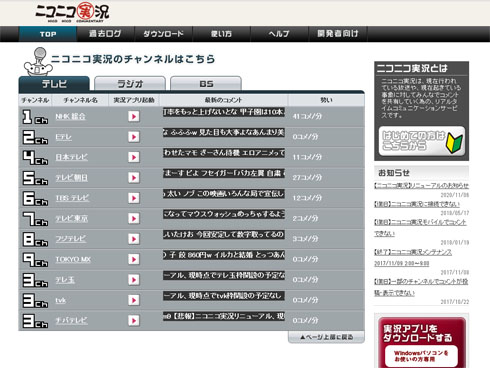Launch the commentary app for テレビ東京
The height and width of the screenshot is (368, 490).
134,218
